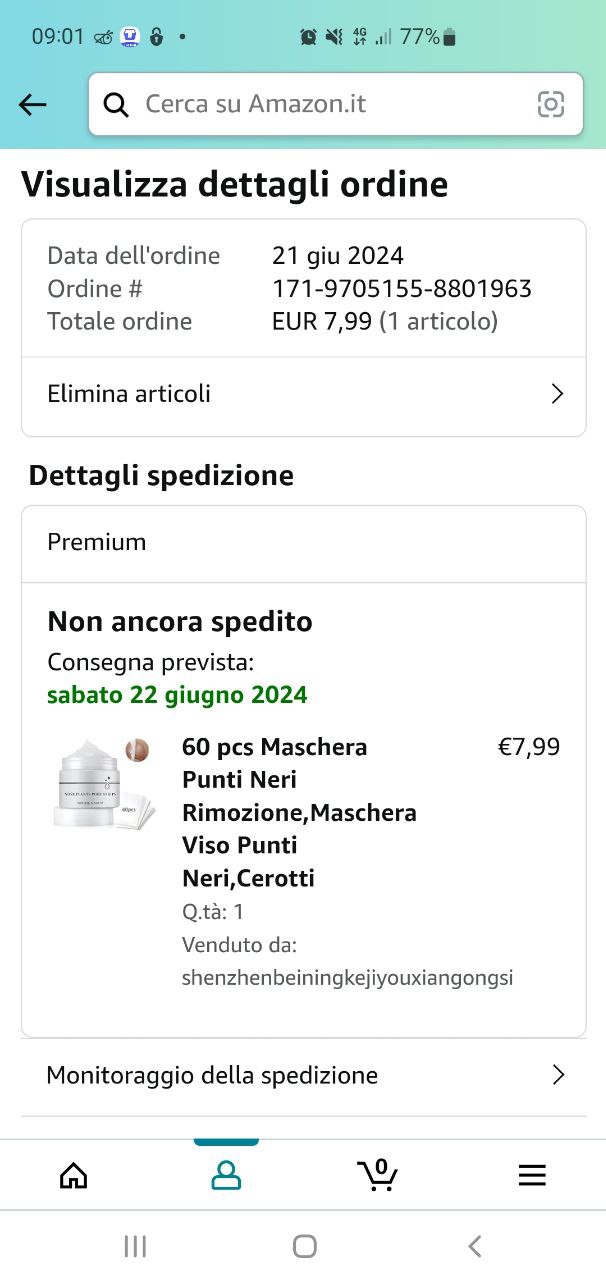Tap the alarm icon in status bar
This screenshot has width=606, height=1280.
pos(308,37)
